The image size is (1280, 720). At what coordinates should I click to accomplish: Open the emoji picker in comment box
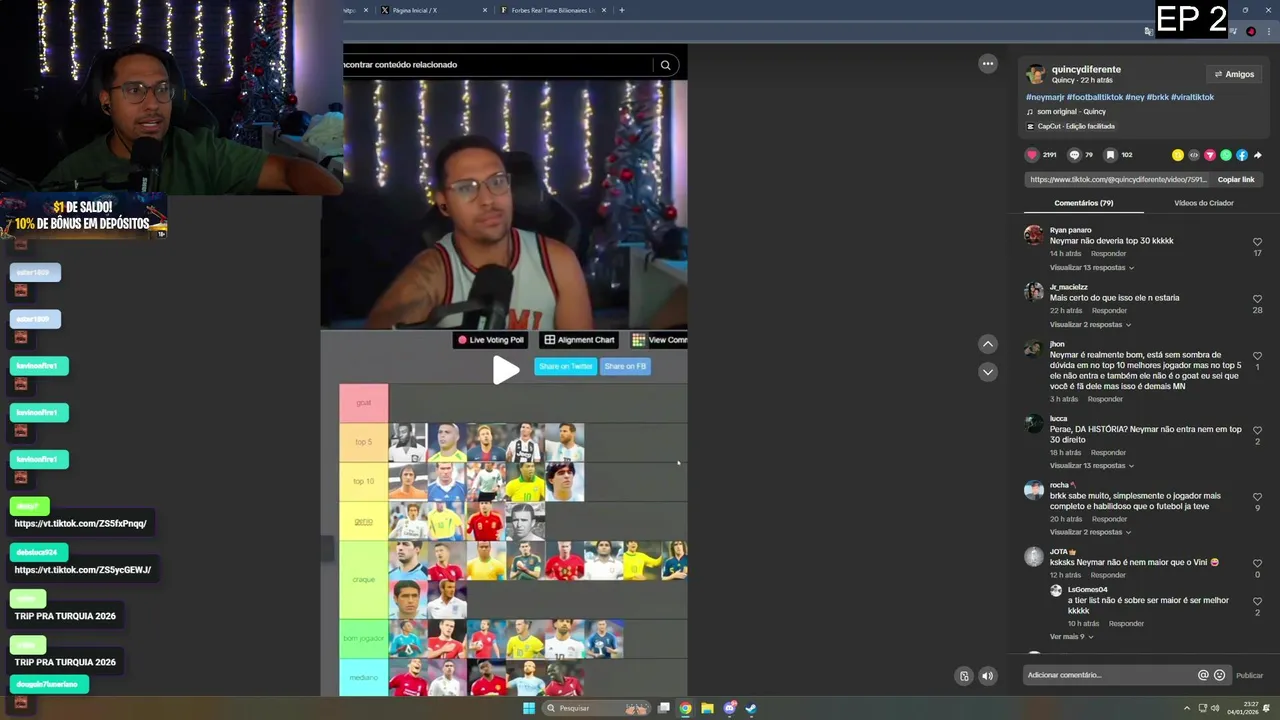(x=1219, y=675)
